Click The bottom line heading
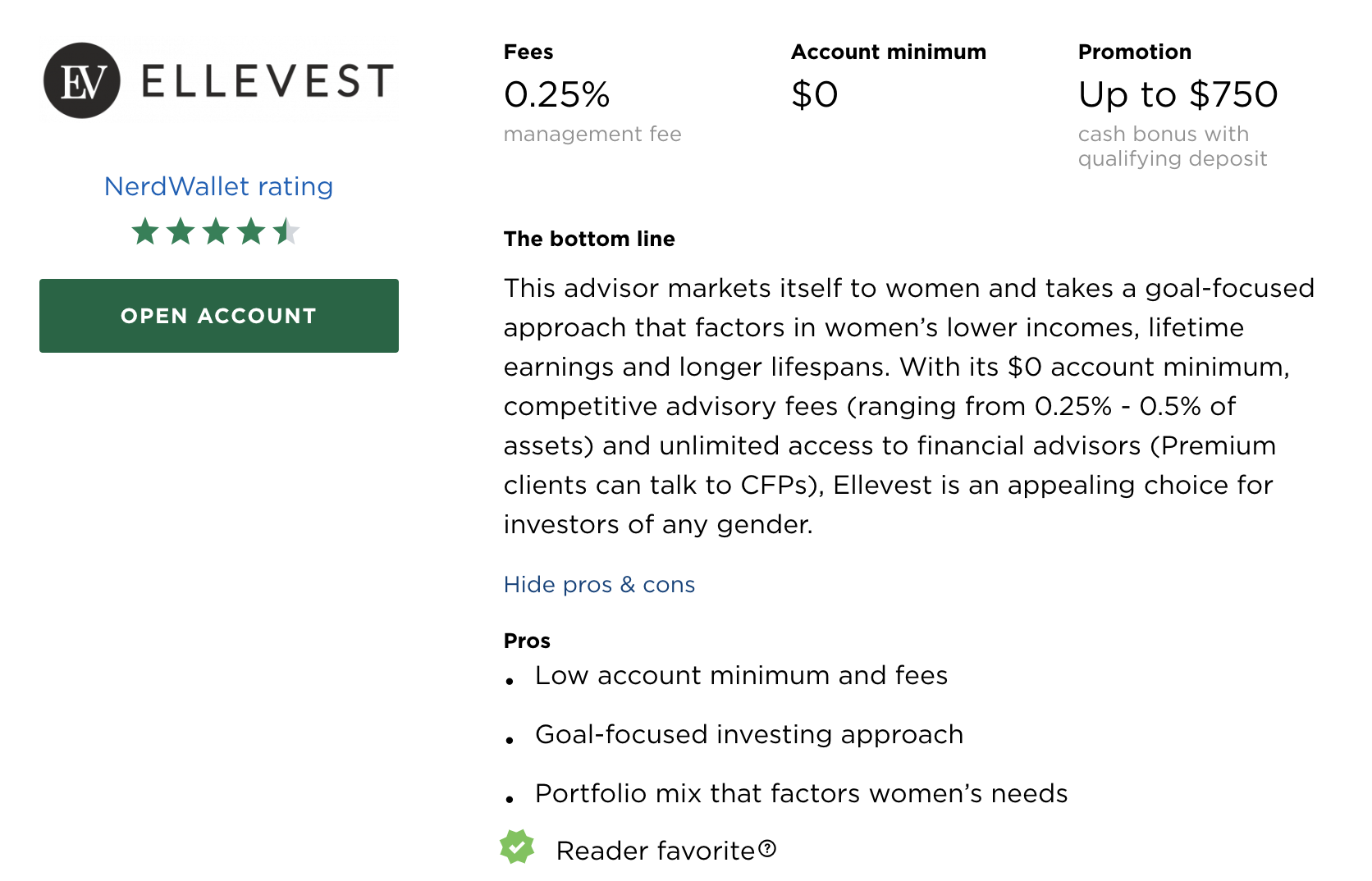 589,239
